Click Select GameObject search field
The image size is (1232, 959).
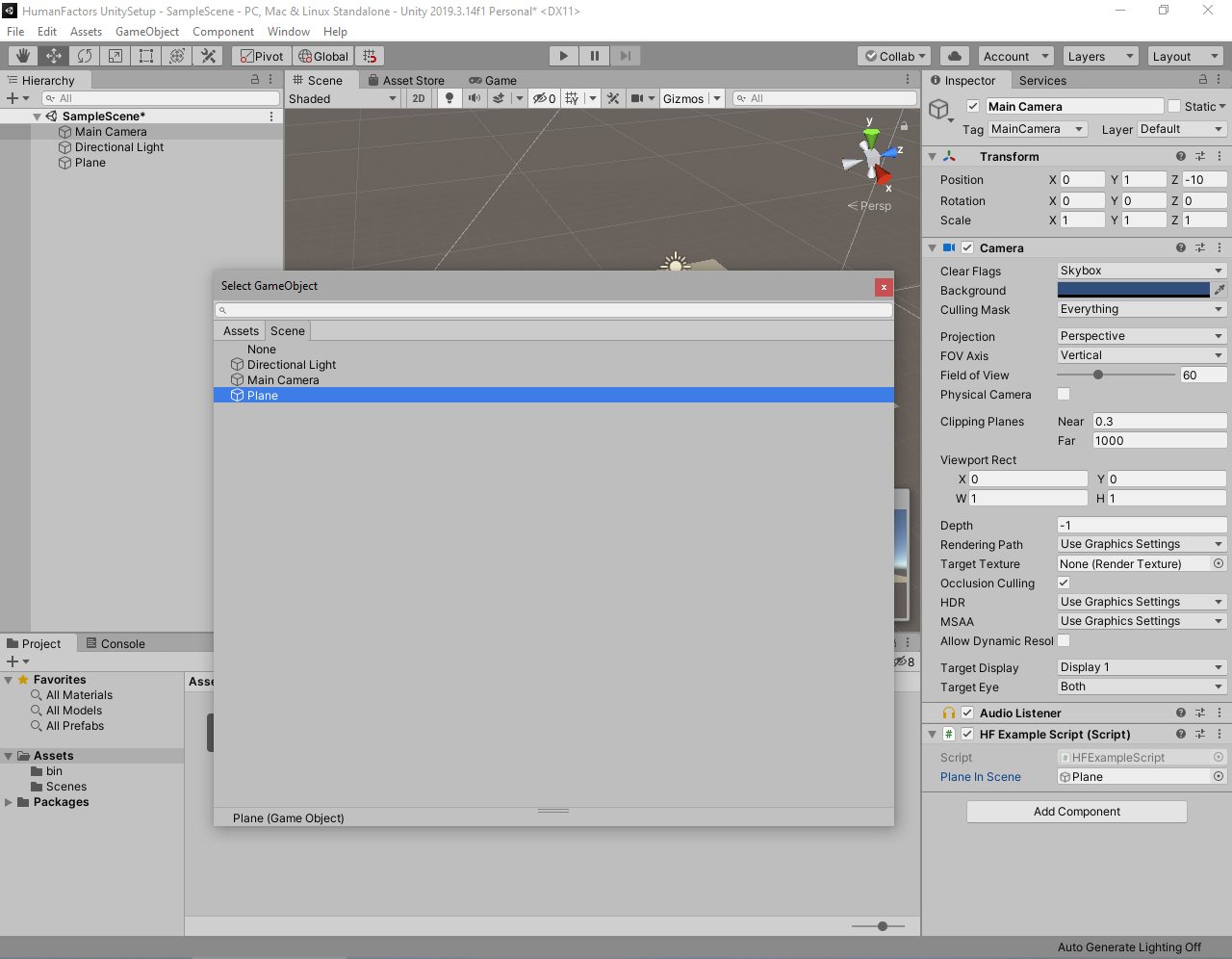(553, 310)
